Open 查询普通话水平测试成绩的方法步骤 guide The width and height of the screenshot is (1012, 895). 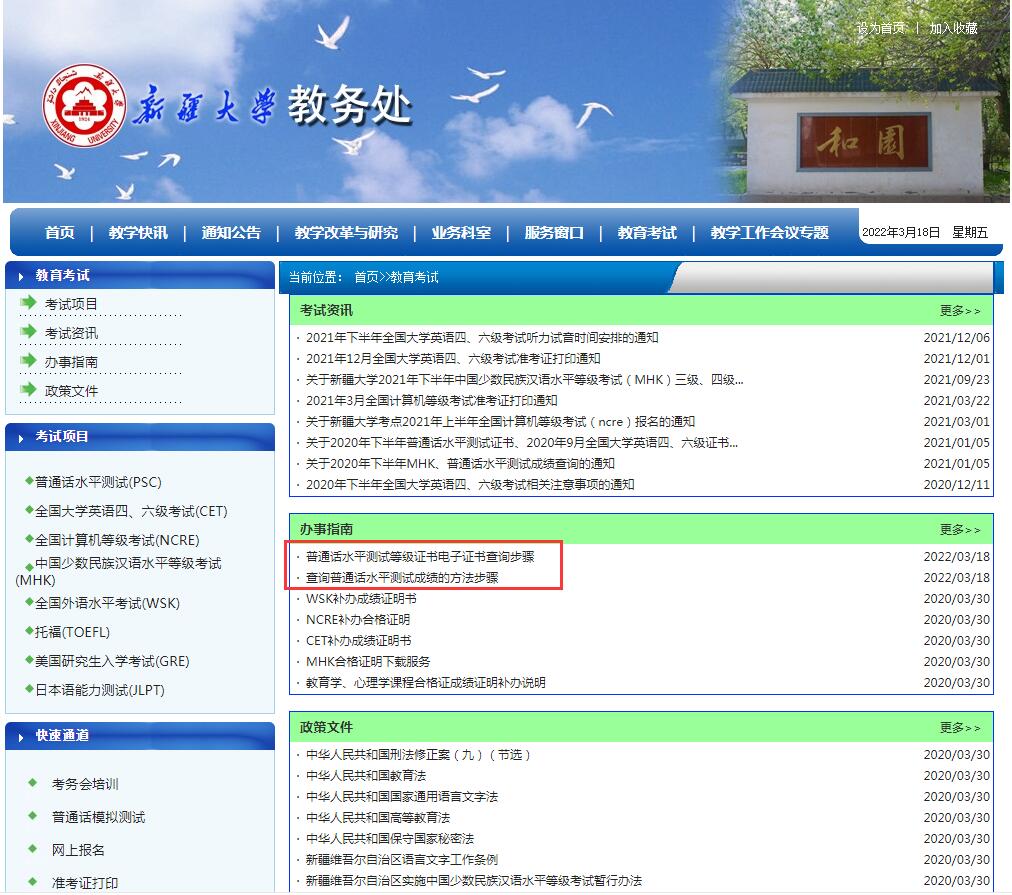pos(402,578)
